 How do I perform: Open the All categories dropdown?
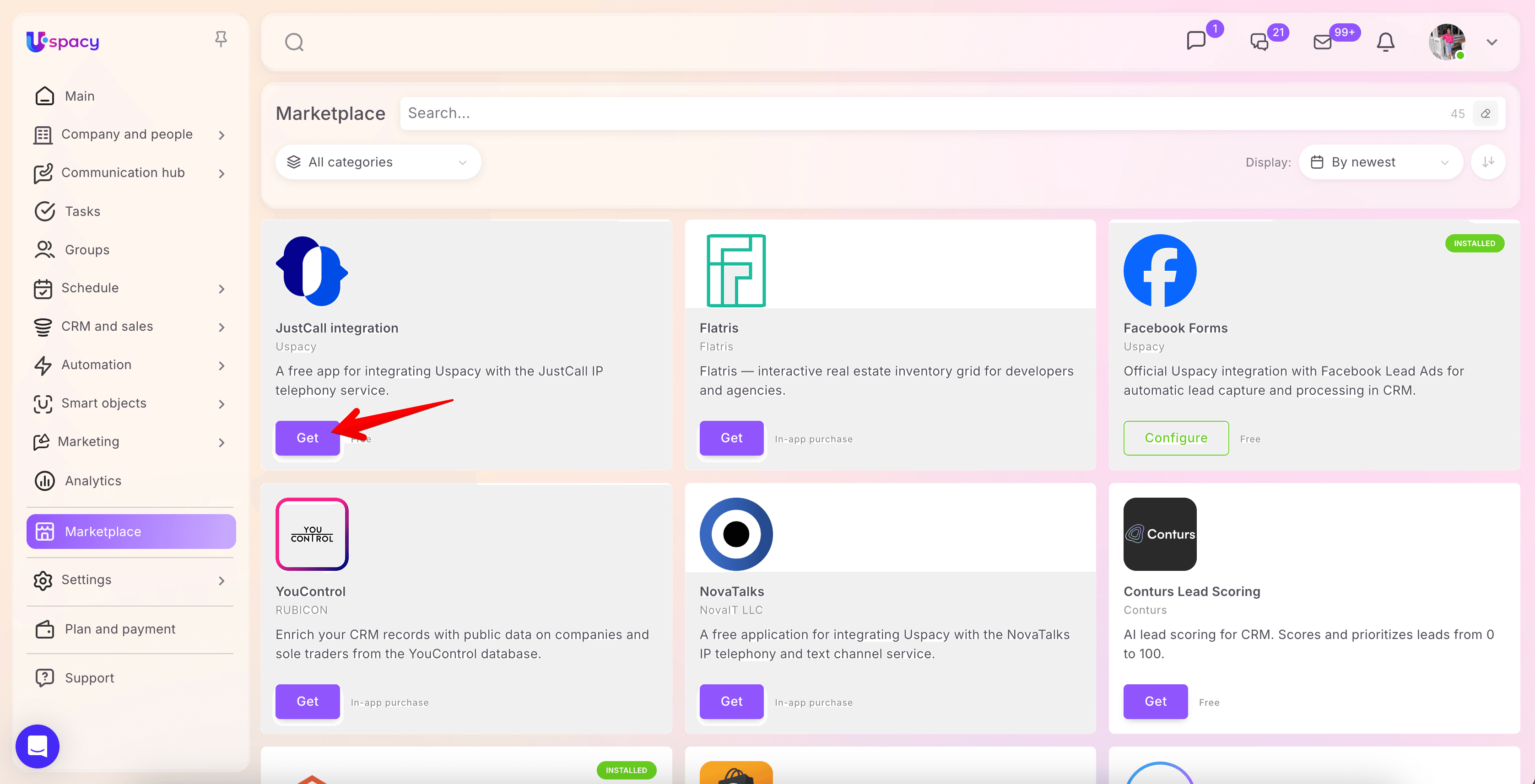(378, 162)
